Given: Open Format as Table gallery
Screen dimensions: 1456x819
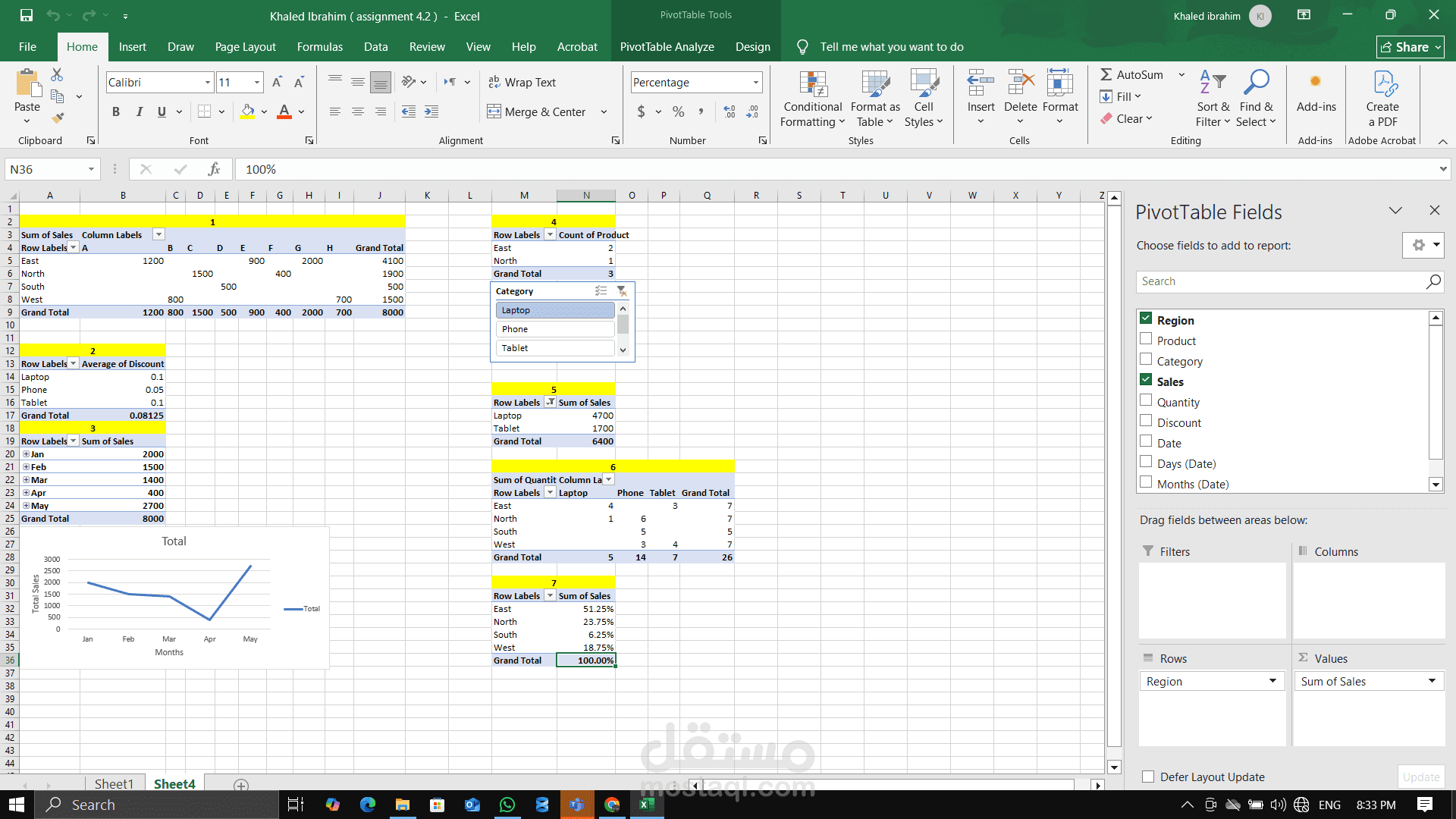Looking at the screenshot, I should 875,99.
